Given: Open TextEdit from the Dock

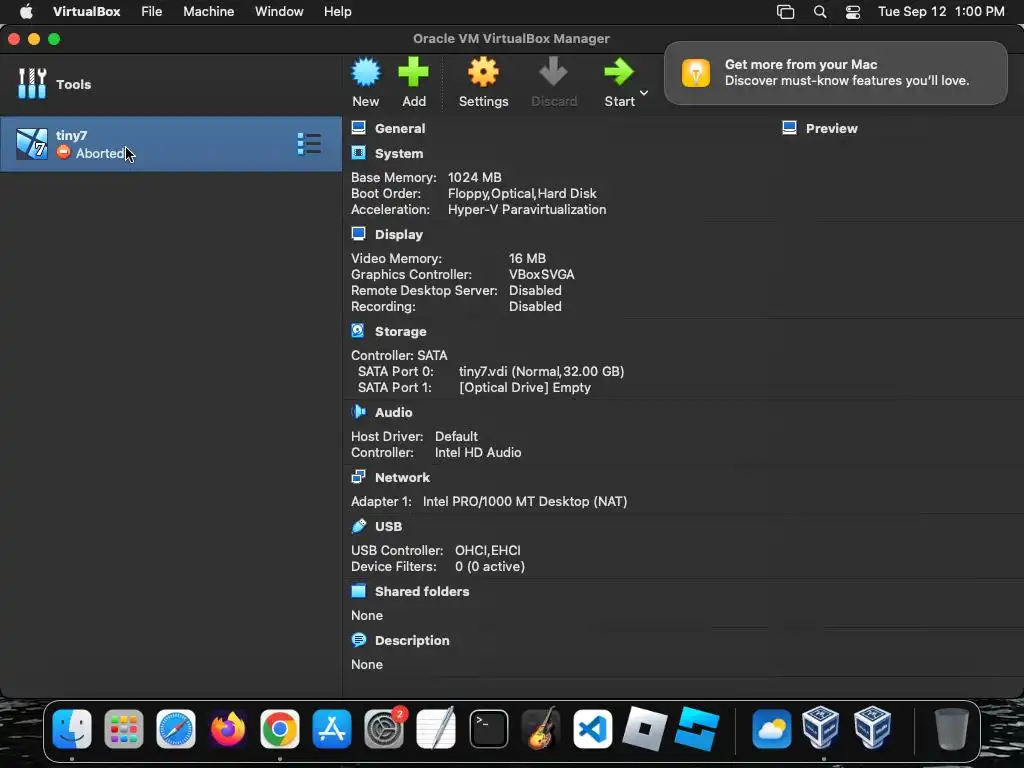Looking at the screenshot, I should pos(436,729).
